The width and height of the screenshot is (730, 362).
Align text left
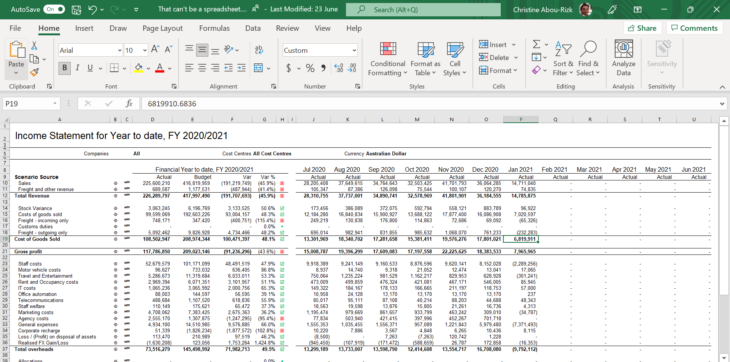(189, 68)
